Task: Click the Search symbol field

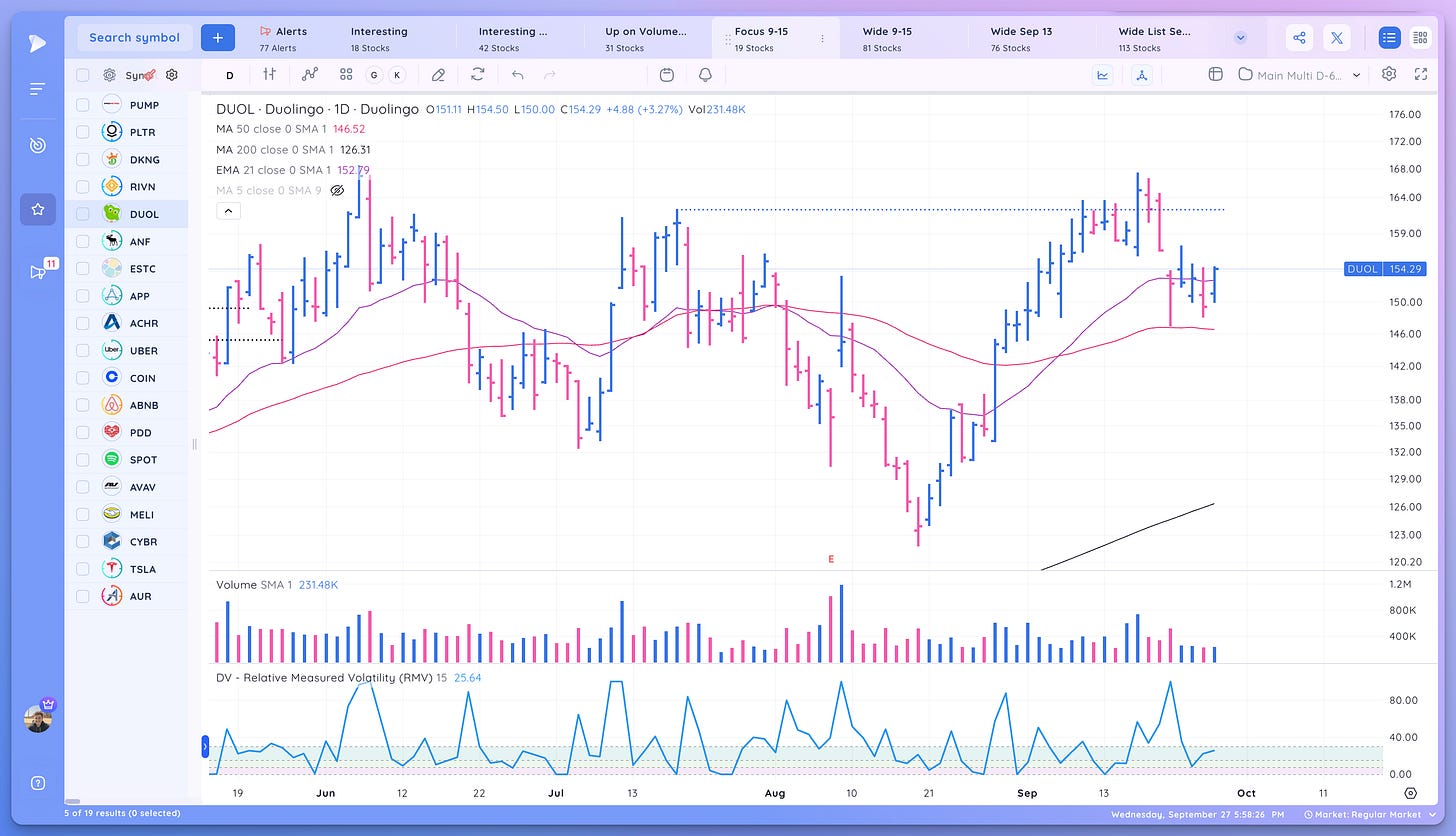Action: point(134,38)
